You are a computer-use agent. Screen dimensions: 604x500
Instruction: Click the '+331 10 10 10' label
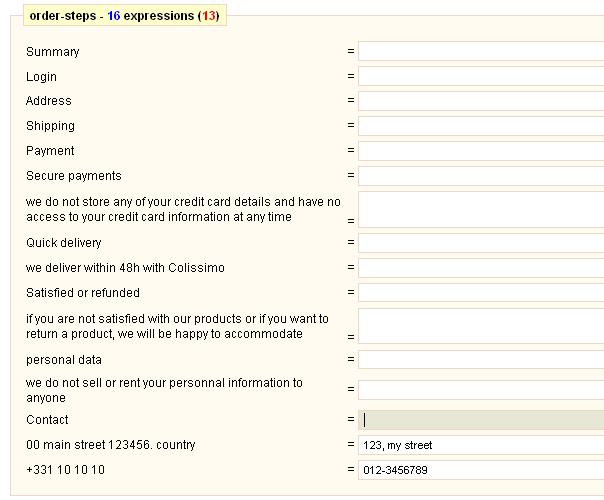click(x=65, y=470)
